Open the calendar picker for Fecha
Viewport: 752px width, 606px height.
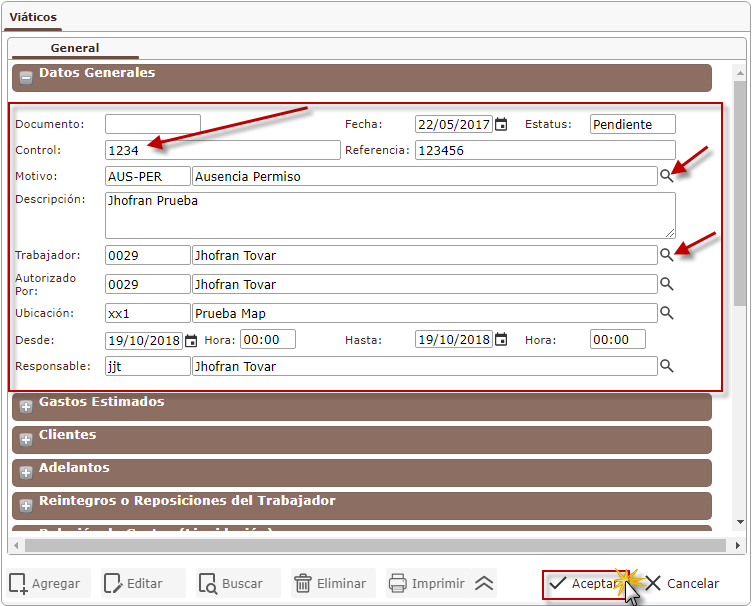click(x=501, y=124)
